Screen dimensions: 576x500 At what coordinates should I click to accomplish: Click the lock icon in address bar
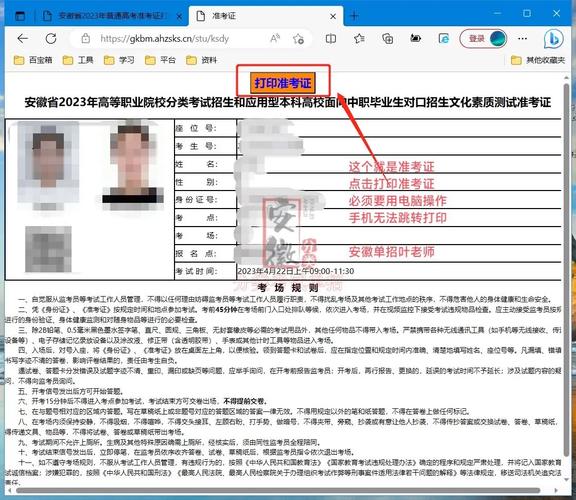pyautogui.click(x=86, y=39)
